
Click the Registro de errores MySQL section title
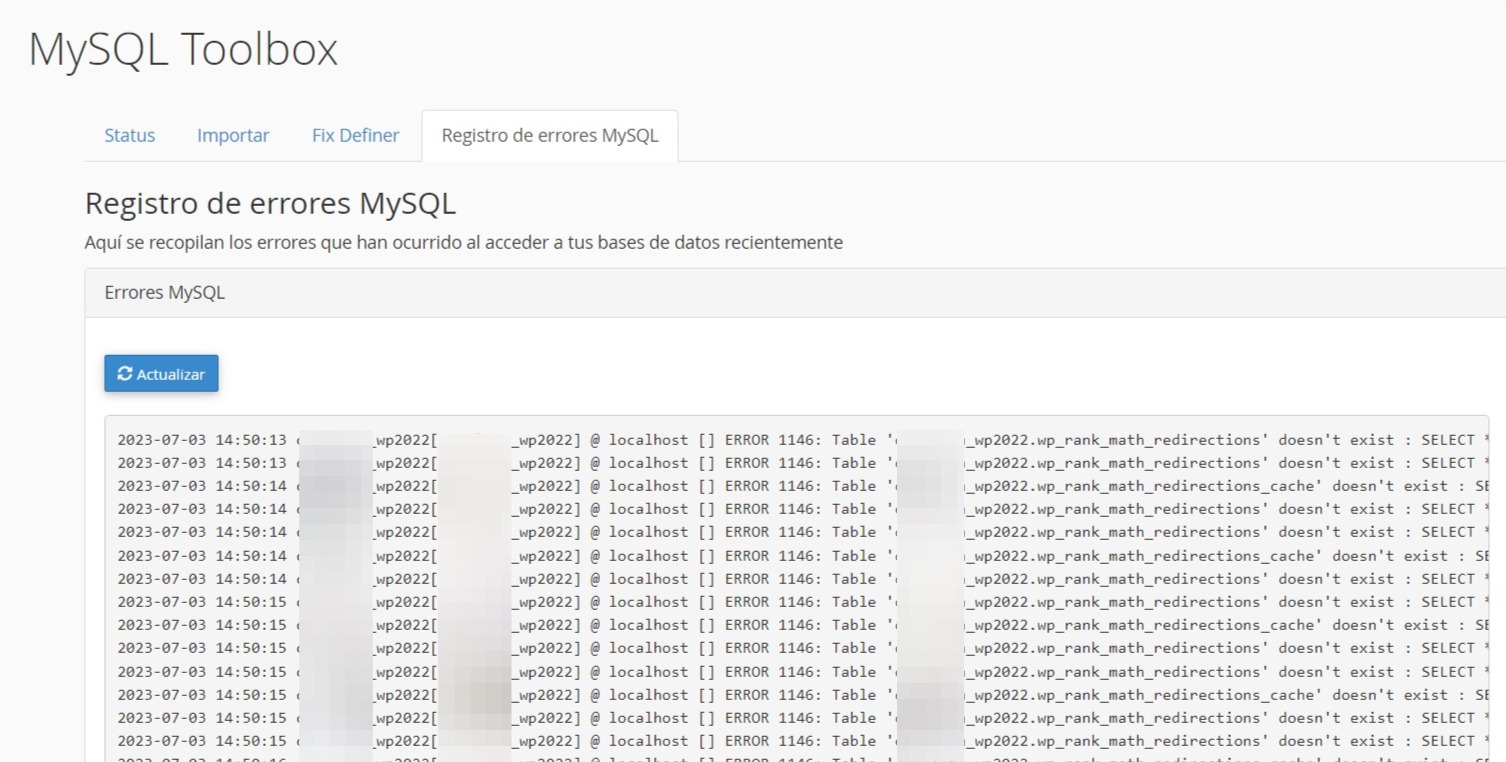click(x=270, y=203)
